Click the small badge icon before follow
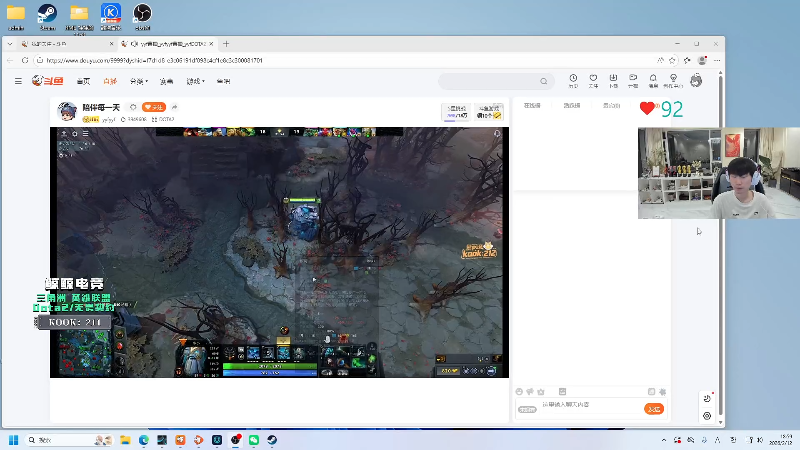 coord(133,107)
